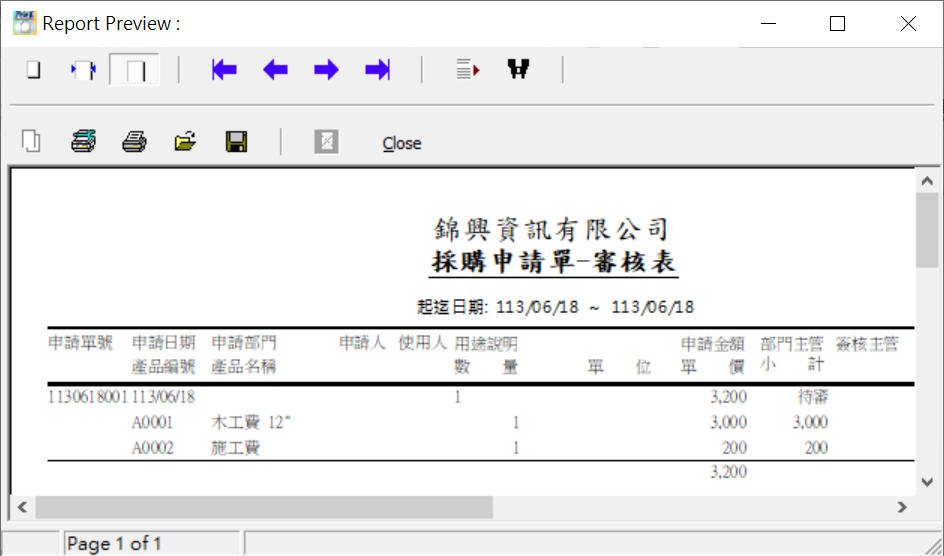This screenshot has width=944, height=556.
Task: Click the vertical scrollbar thumb
Action: point(927,230)
